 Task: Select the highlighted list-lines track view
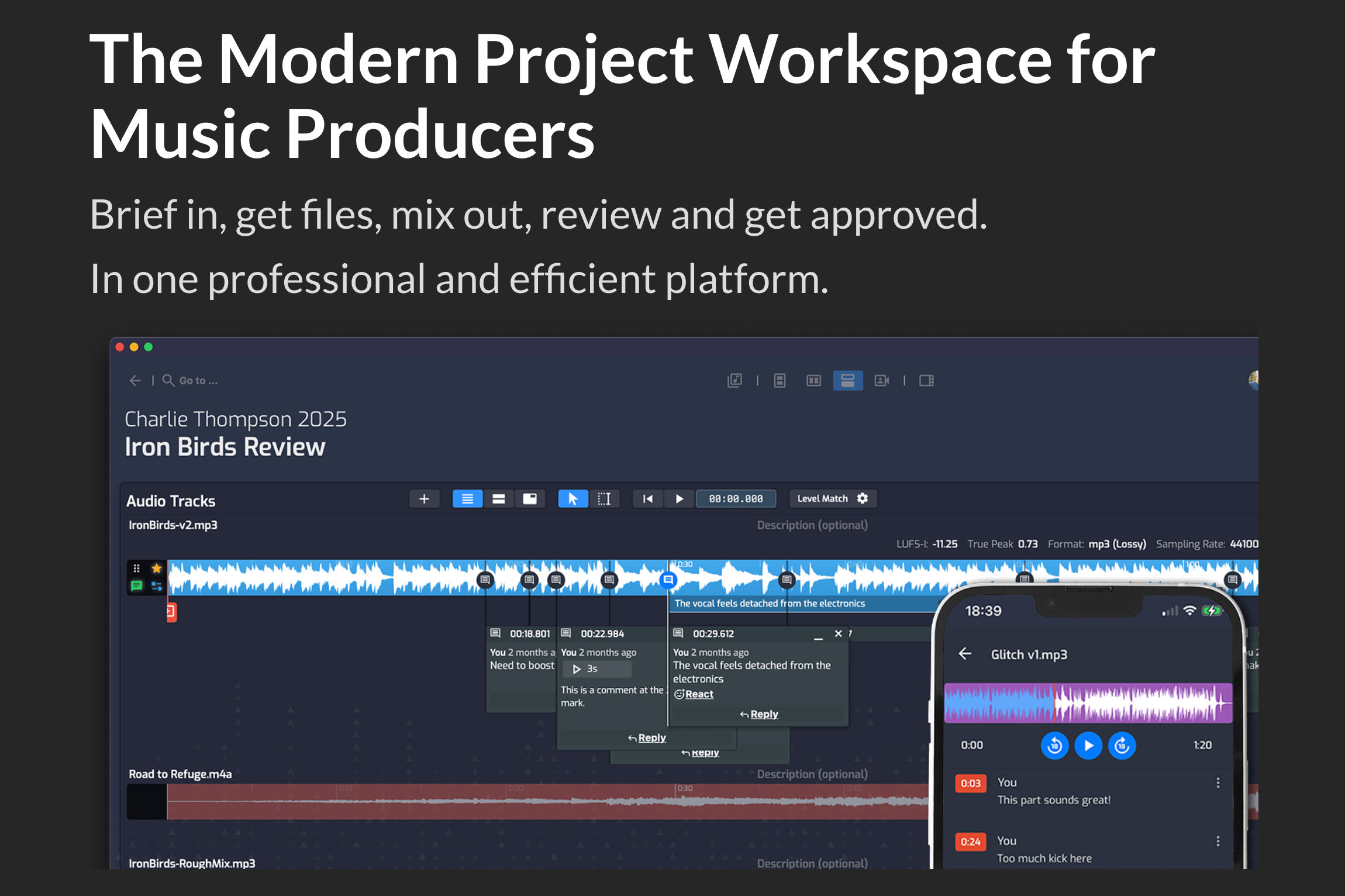[x=467, y=499]
